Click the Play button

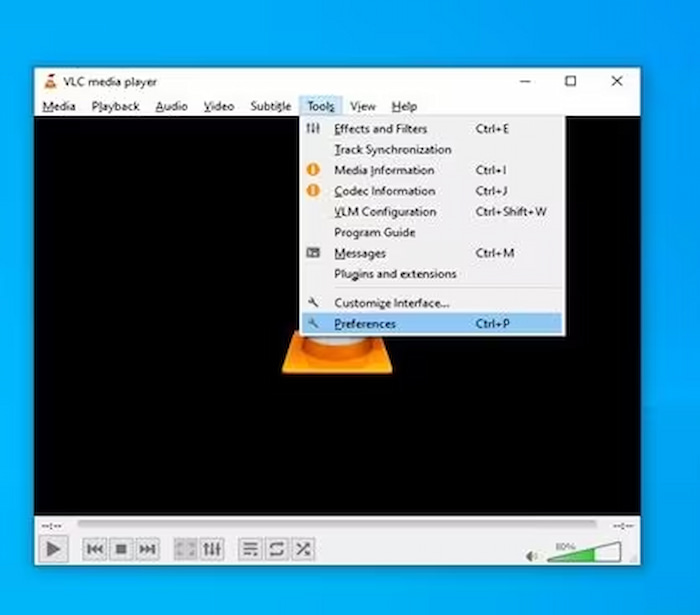coord(54,549)
